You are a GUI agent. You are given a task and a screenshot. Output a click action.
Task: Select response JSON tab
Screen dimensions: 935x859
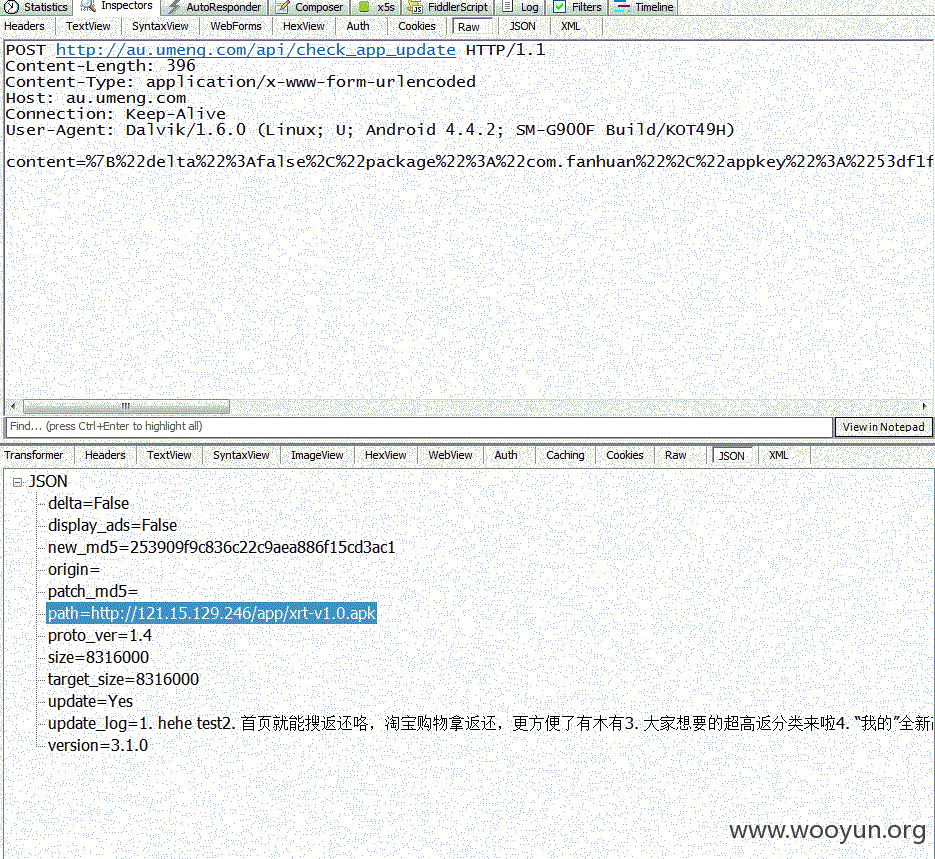point(732,455)
